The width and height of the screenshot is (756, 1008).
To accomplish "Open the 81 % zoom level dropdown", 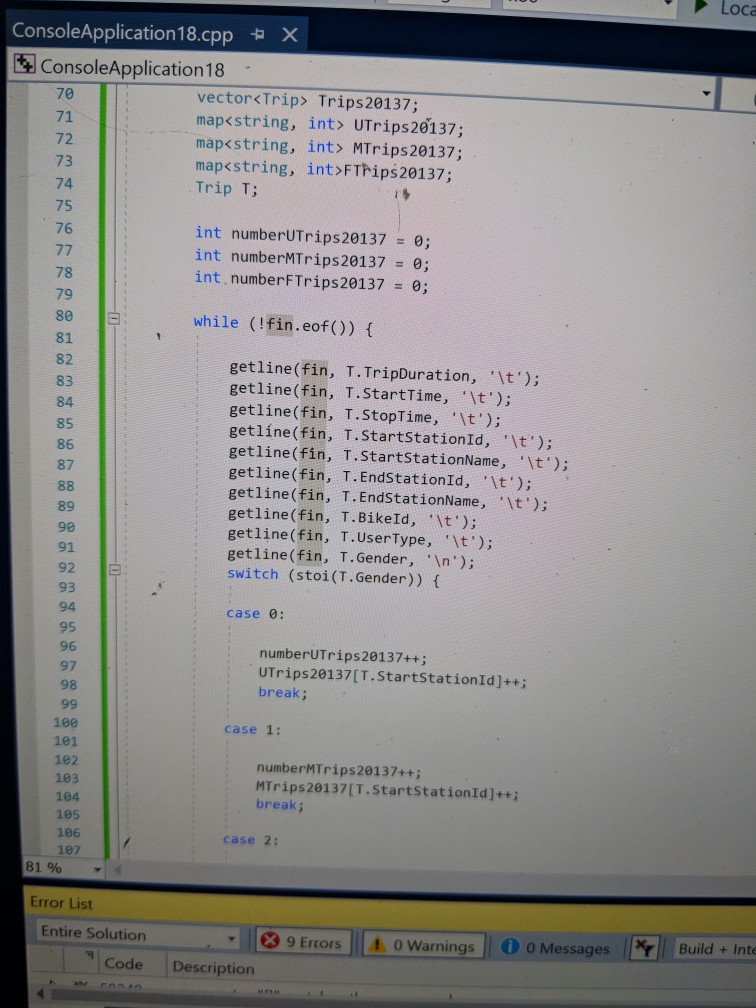I will click(x=98, y=870).
